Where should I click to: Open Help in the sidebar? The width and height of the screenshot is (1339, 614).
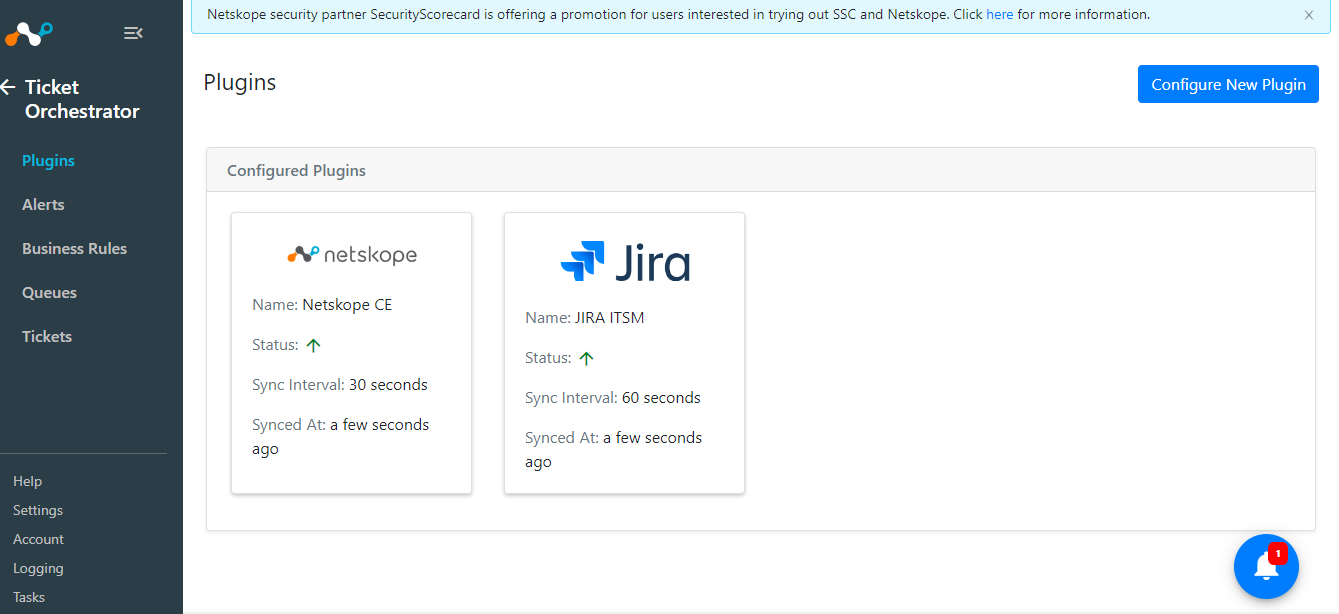[x=27, y=481]
